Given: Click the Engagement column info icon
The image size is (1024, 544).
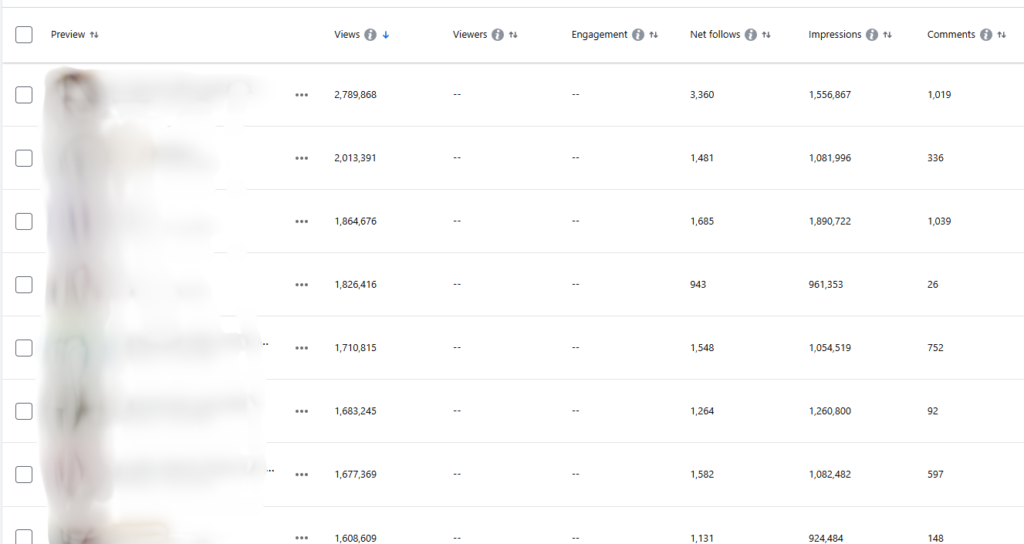Looking at the screenshot, I should [638, 35].
